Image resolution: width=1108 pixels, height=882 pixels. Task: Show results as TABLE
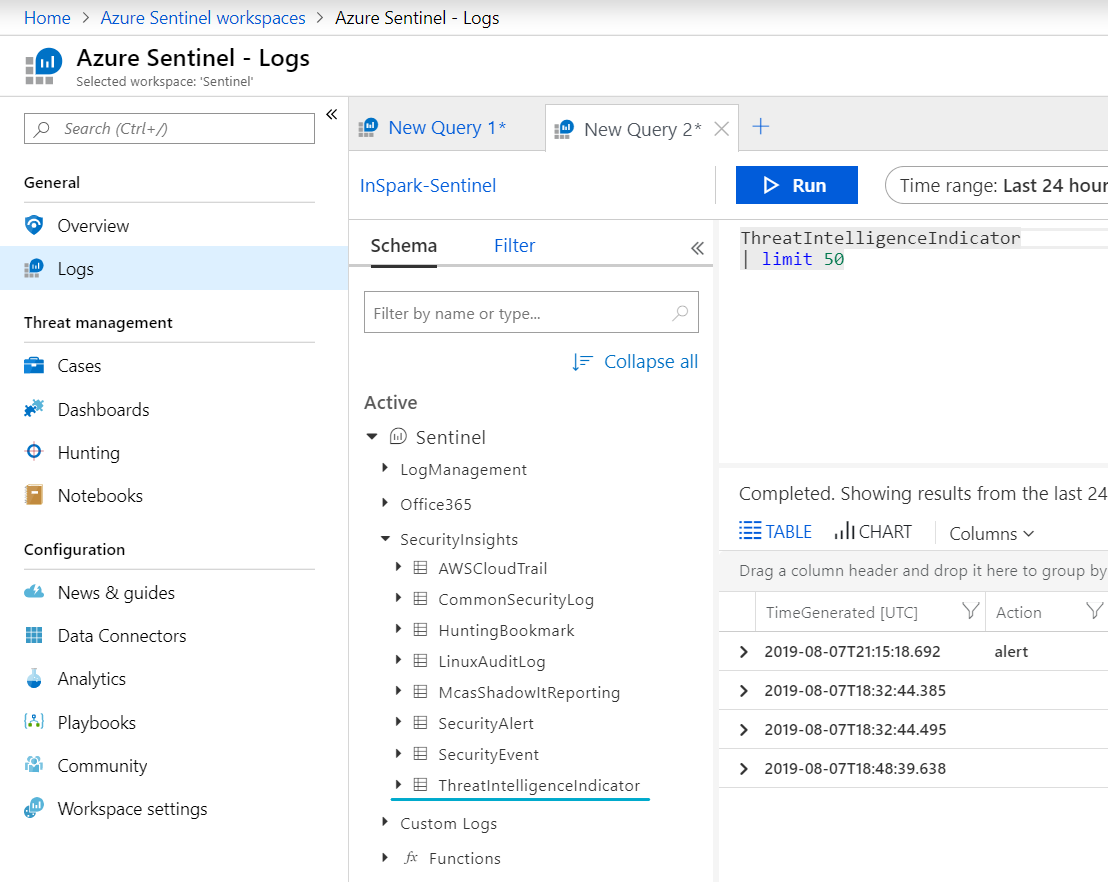coord(775,531)
